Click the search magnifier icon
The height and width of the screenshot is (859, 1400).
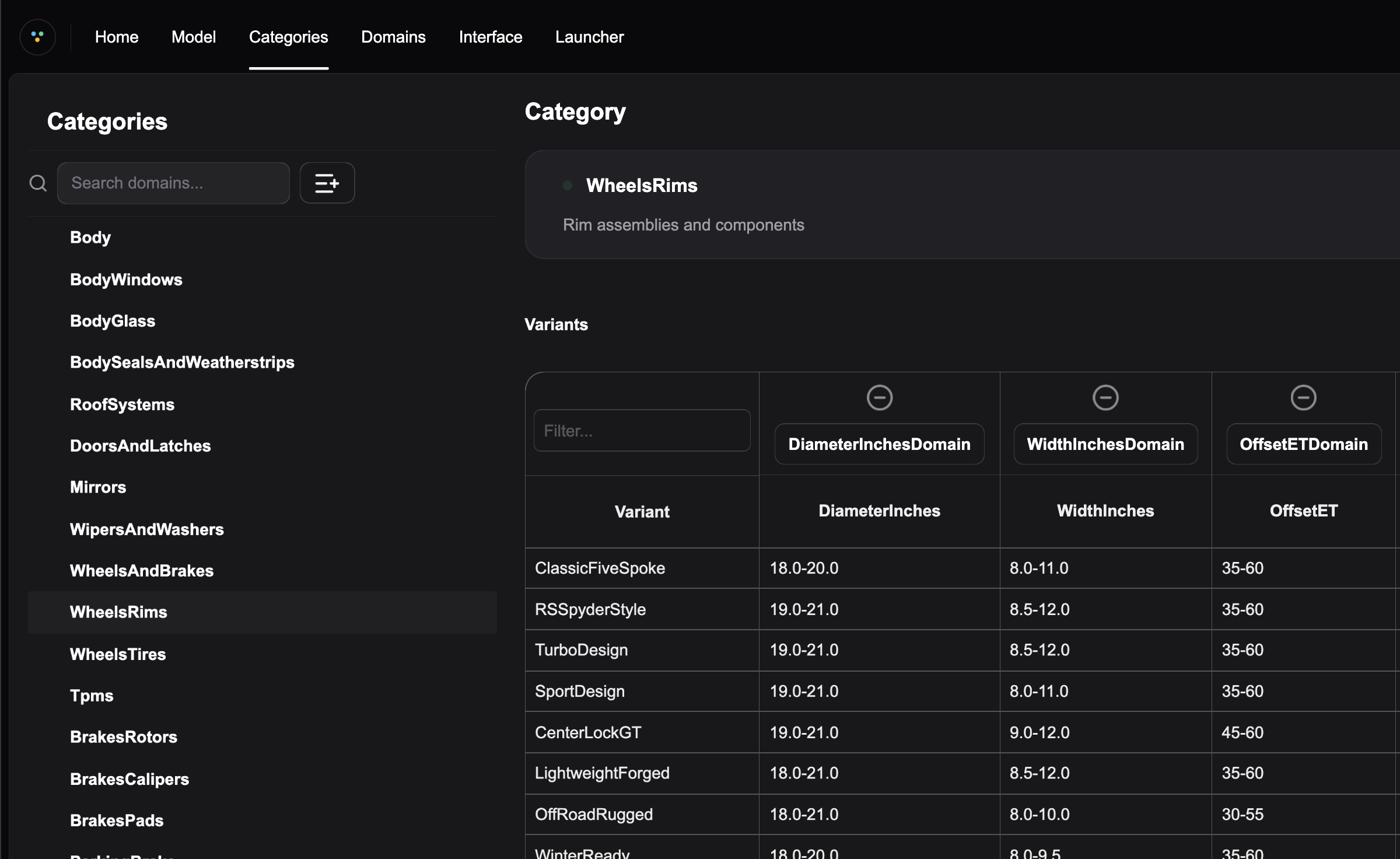pyautogui.click(x=38, y=183)
